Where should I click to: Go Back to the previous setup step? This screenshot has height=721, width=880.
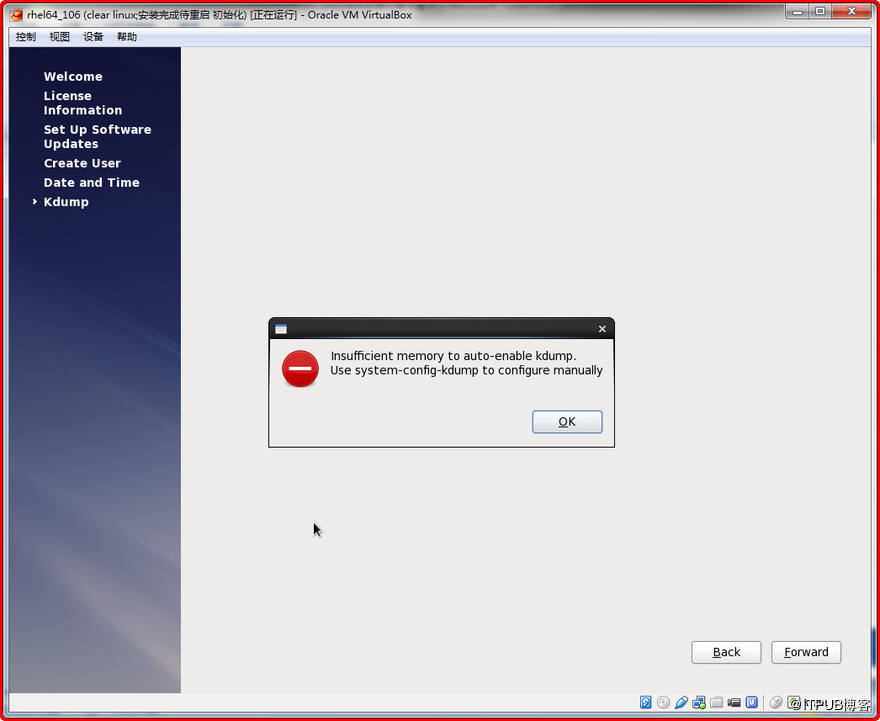coord(726,652)
